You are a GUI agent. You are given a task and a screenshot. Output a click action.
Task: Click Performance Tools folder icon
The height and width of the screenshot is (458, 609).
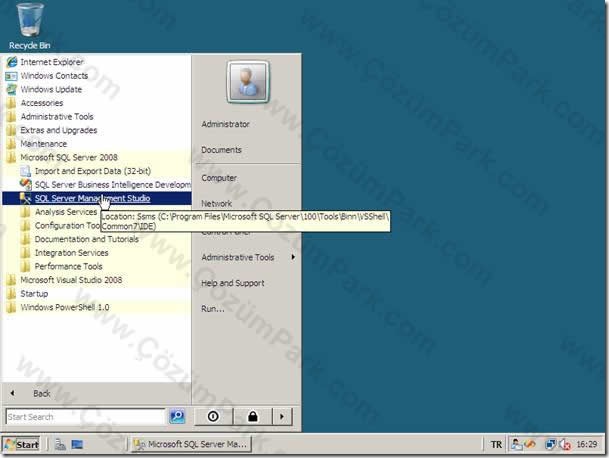coord(26,266)
